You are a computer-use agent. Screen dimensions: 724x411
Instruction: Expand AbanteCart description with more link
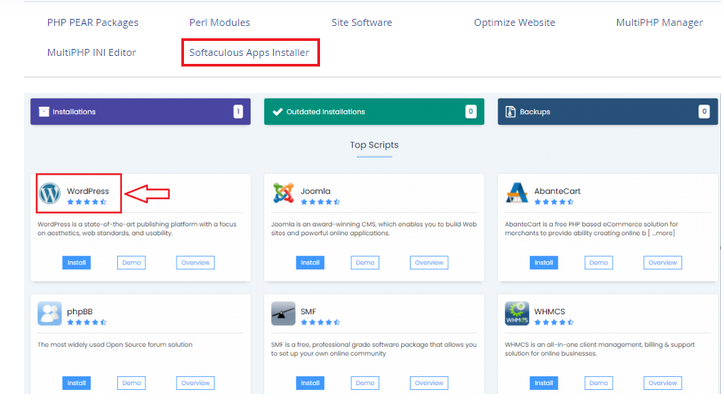pyautogui.click(x=662, y=233)
